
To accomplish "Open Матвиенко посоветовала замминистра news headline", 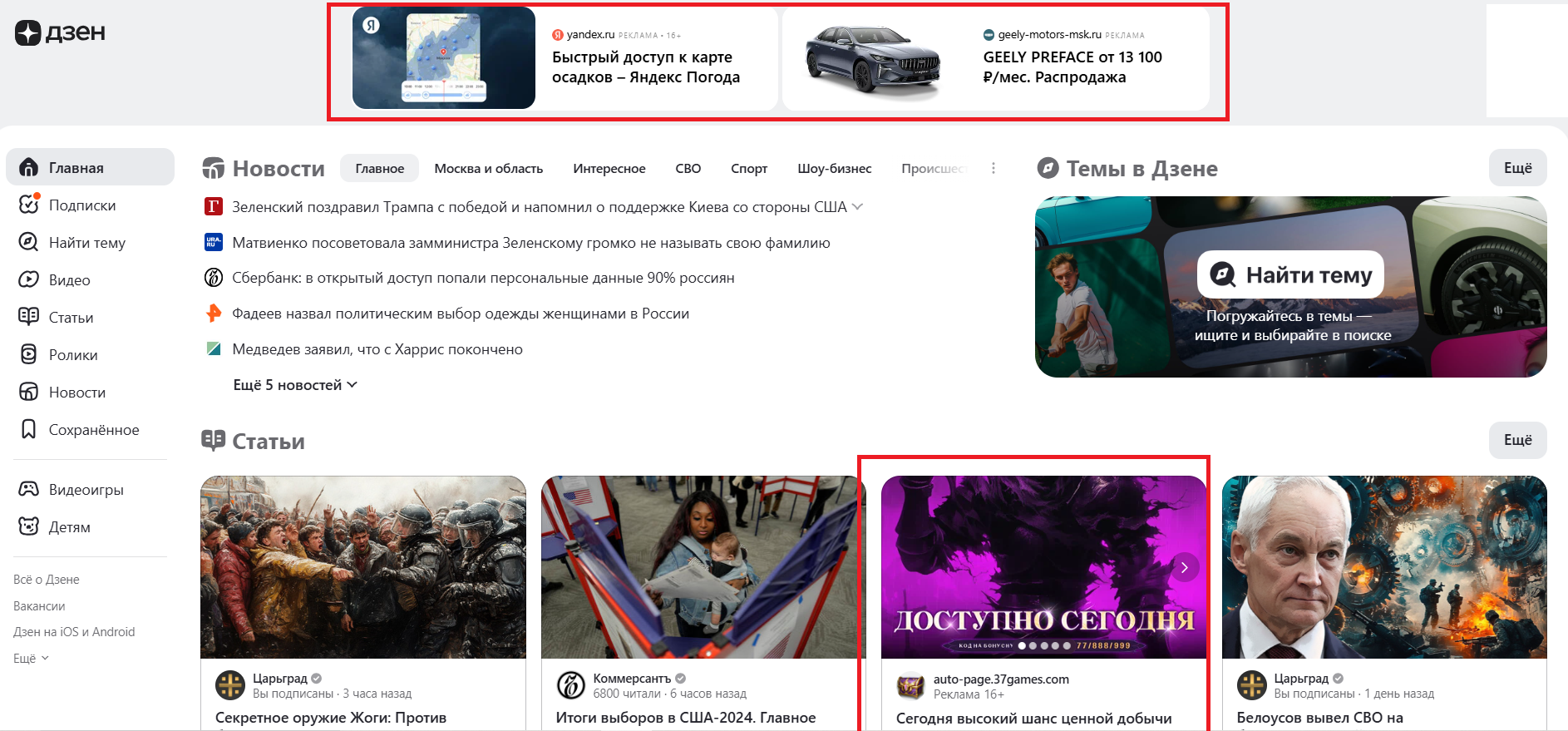I will click(x=531, y=243).
